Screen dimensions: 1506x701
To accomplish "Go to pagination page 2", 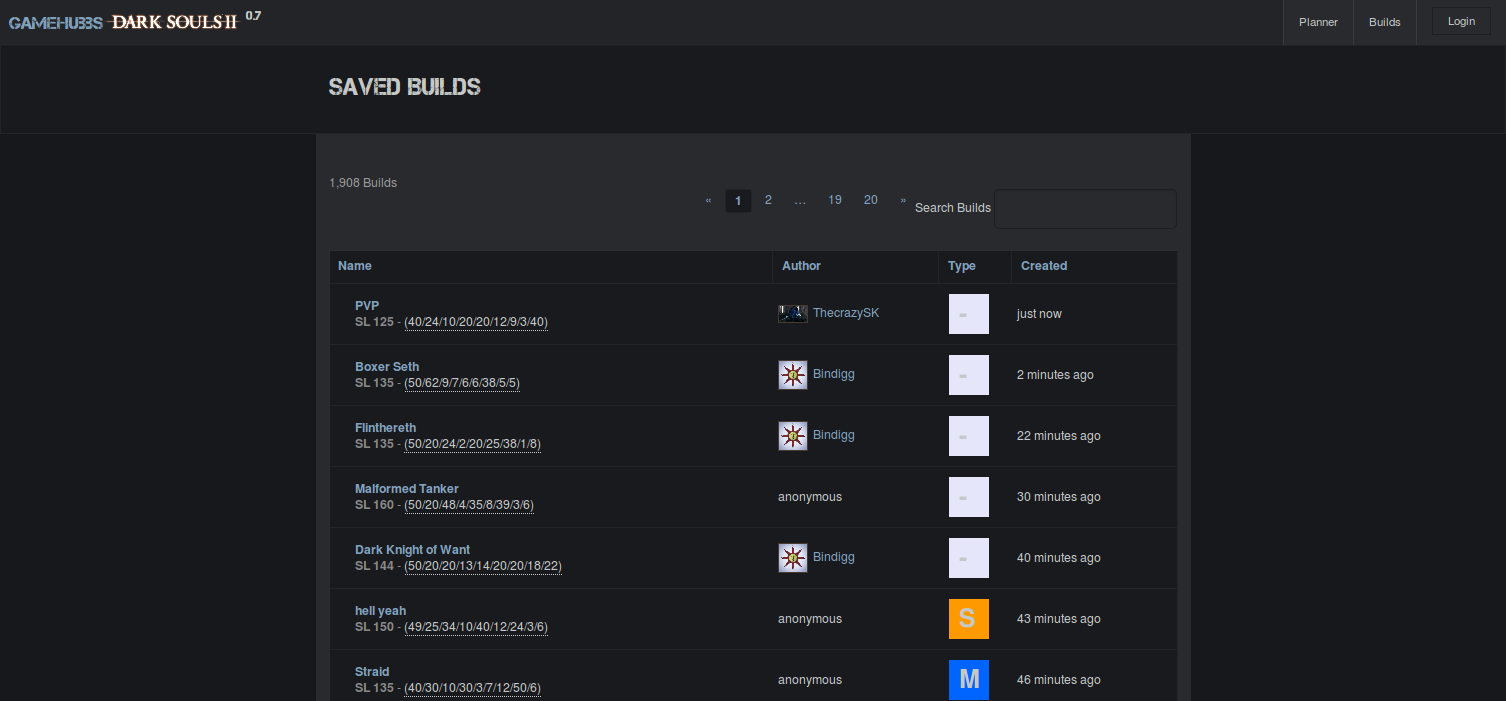I will (768, 200).
